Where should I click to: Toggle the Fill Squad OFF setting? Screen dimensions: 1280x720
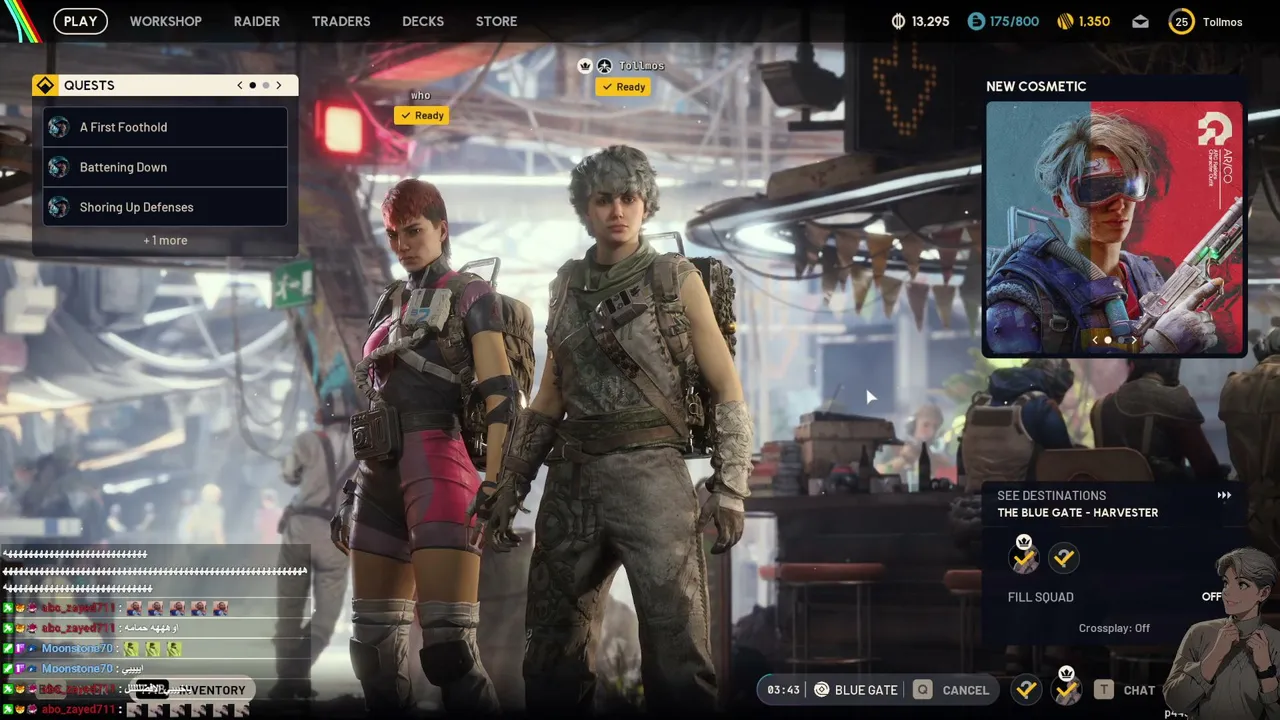[x=1212, y=597]
